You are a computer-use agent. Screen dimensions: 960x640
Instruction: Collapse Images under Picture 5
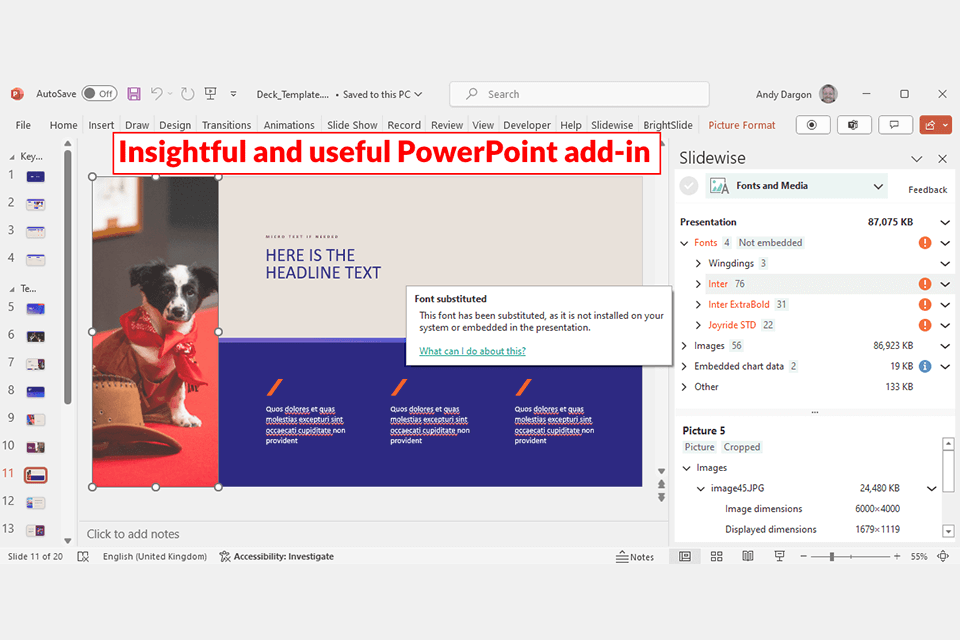point(686,468)
